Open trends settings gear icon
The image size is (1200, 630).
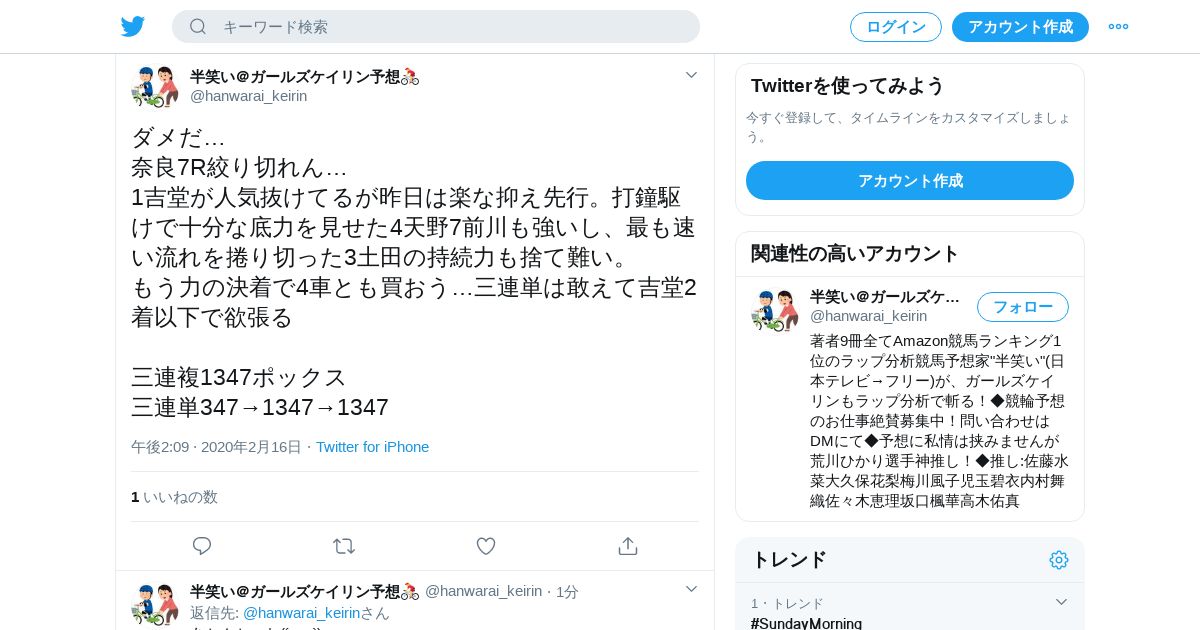point(1059,560)
